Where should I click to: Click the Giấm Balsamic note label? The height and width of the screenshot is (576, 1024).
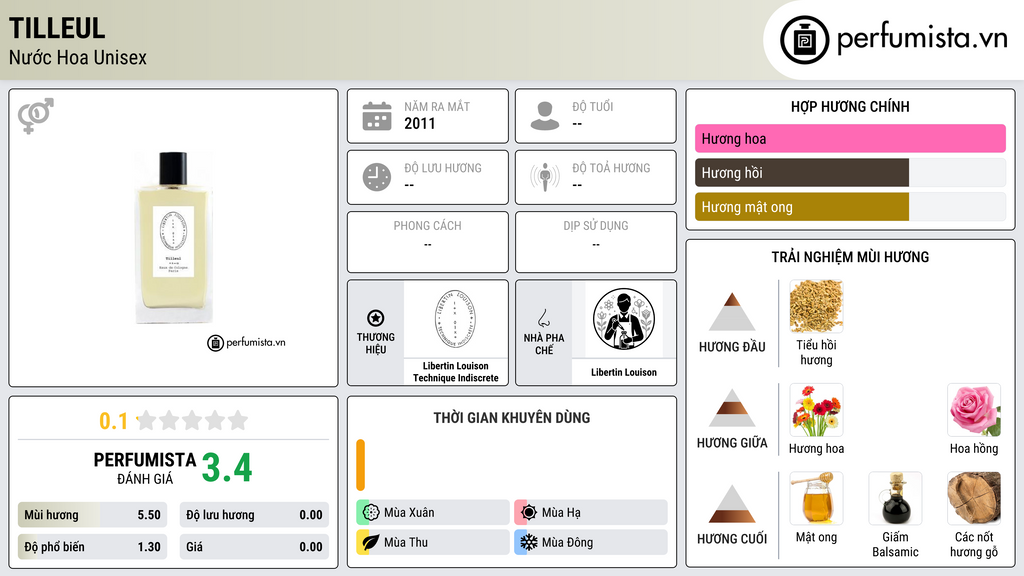point(895,545)
